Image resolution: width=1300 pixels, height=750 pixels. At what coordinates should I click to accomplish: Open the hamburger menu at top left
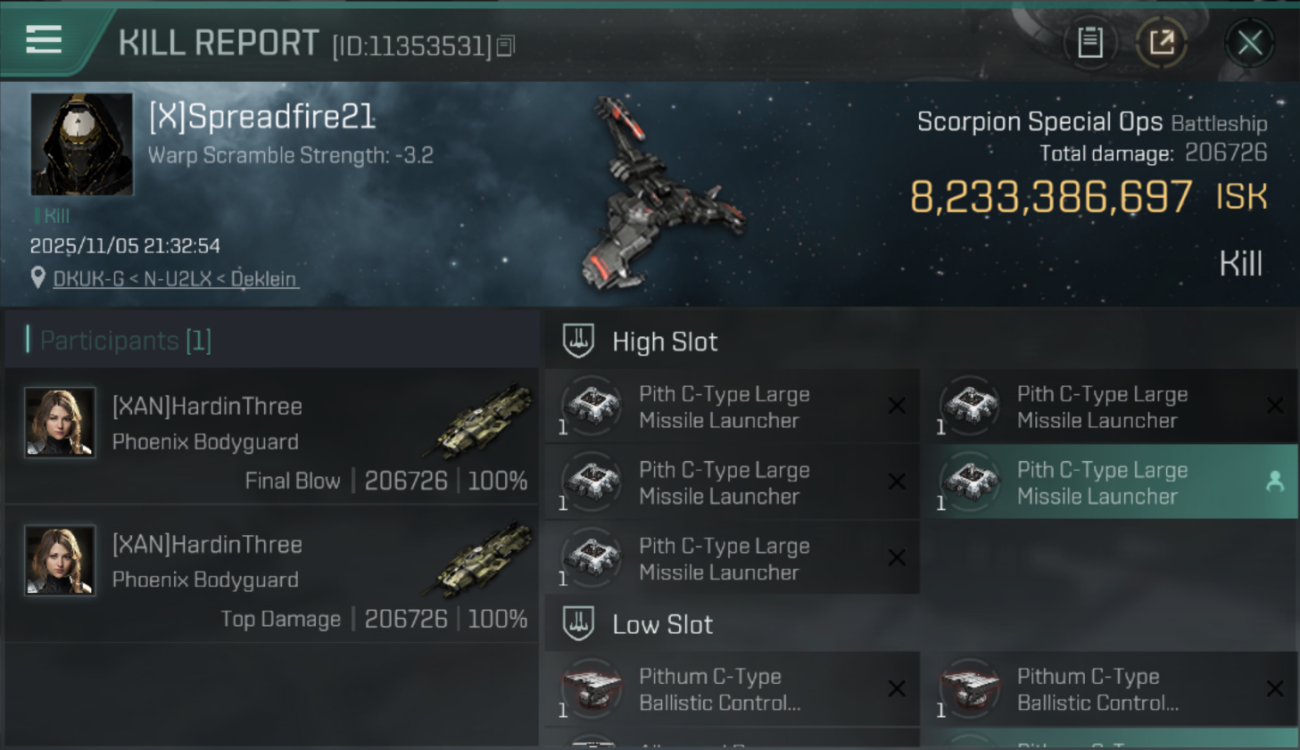[43, 41]
